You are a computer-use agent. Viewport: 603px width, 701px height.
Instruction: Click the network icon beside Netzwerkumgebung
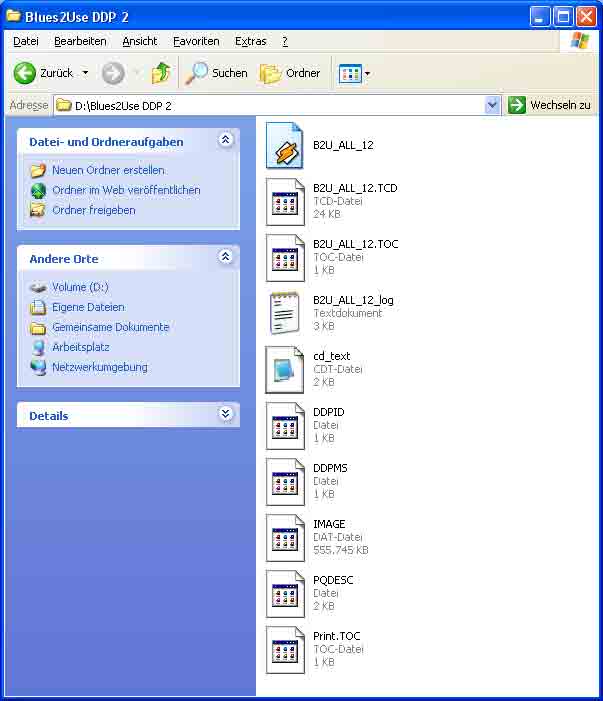(x=38, y=367)
